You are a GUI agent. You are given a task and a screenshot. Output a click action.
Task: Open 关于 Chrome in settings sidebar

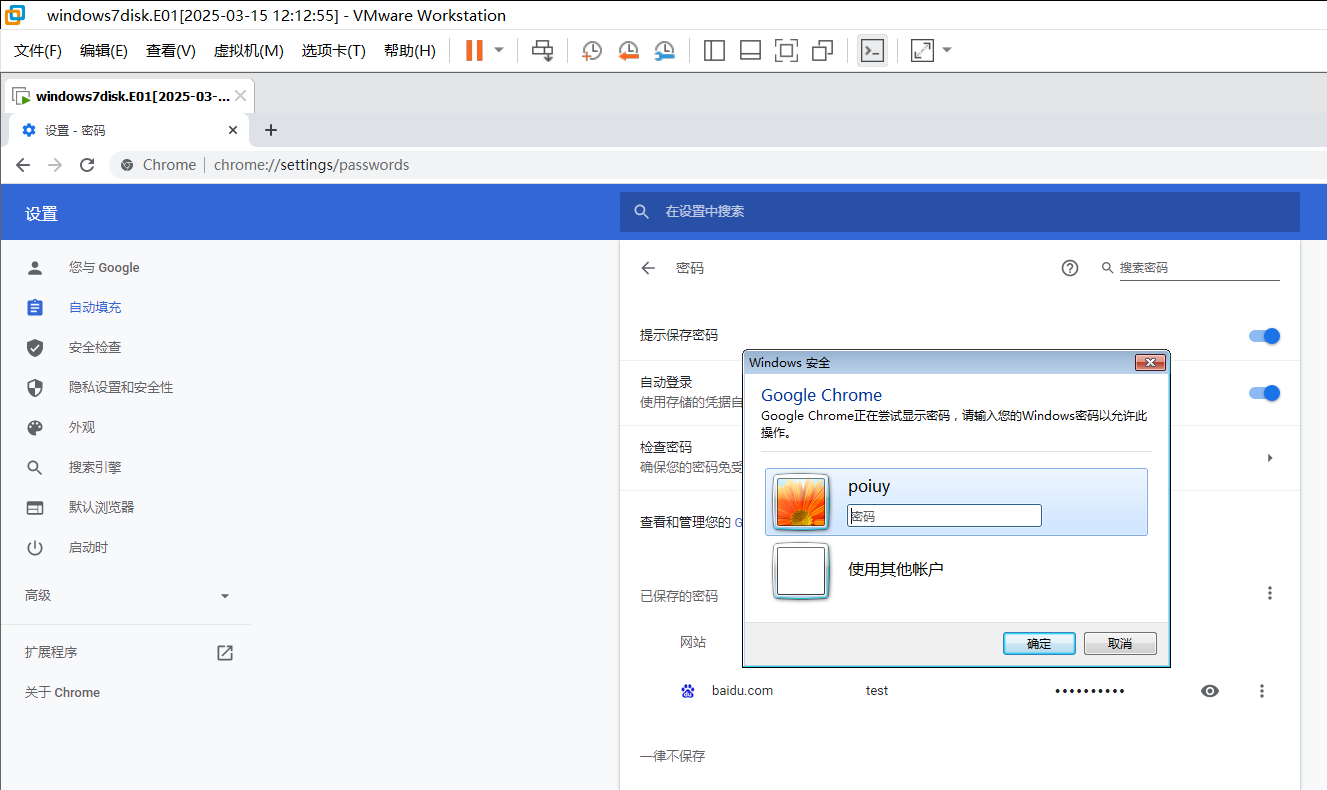(62, 693)
